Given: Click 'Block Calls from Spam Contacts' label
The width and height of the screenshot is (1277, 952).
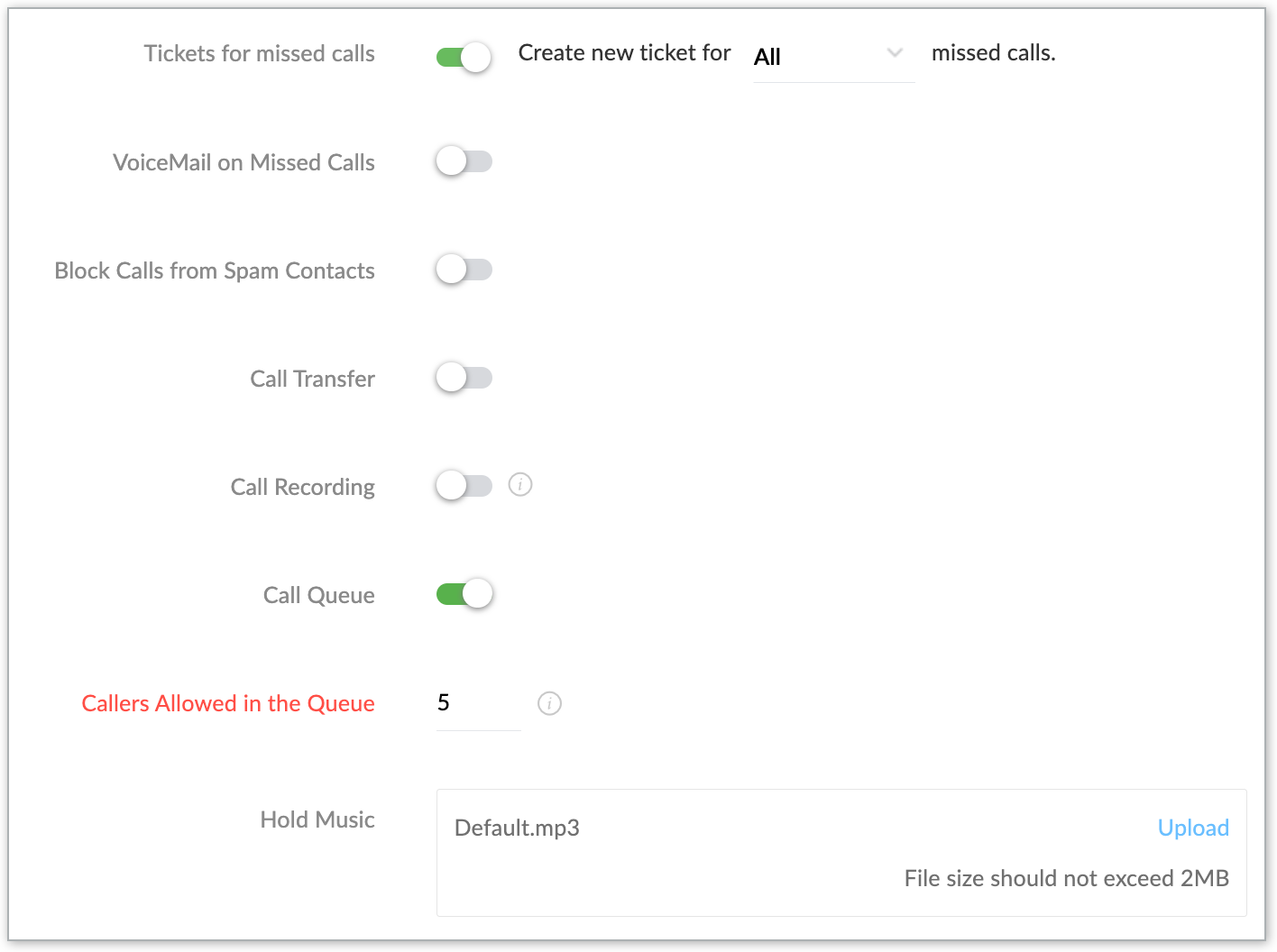Looking at the screenshot, I should pos(215,270).
